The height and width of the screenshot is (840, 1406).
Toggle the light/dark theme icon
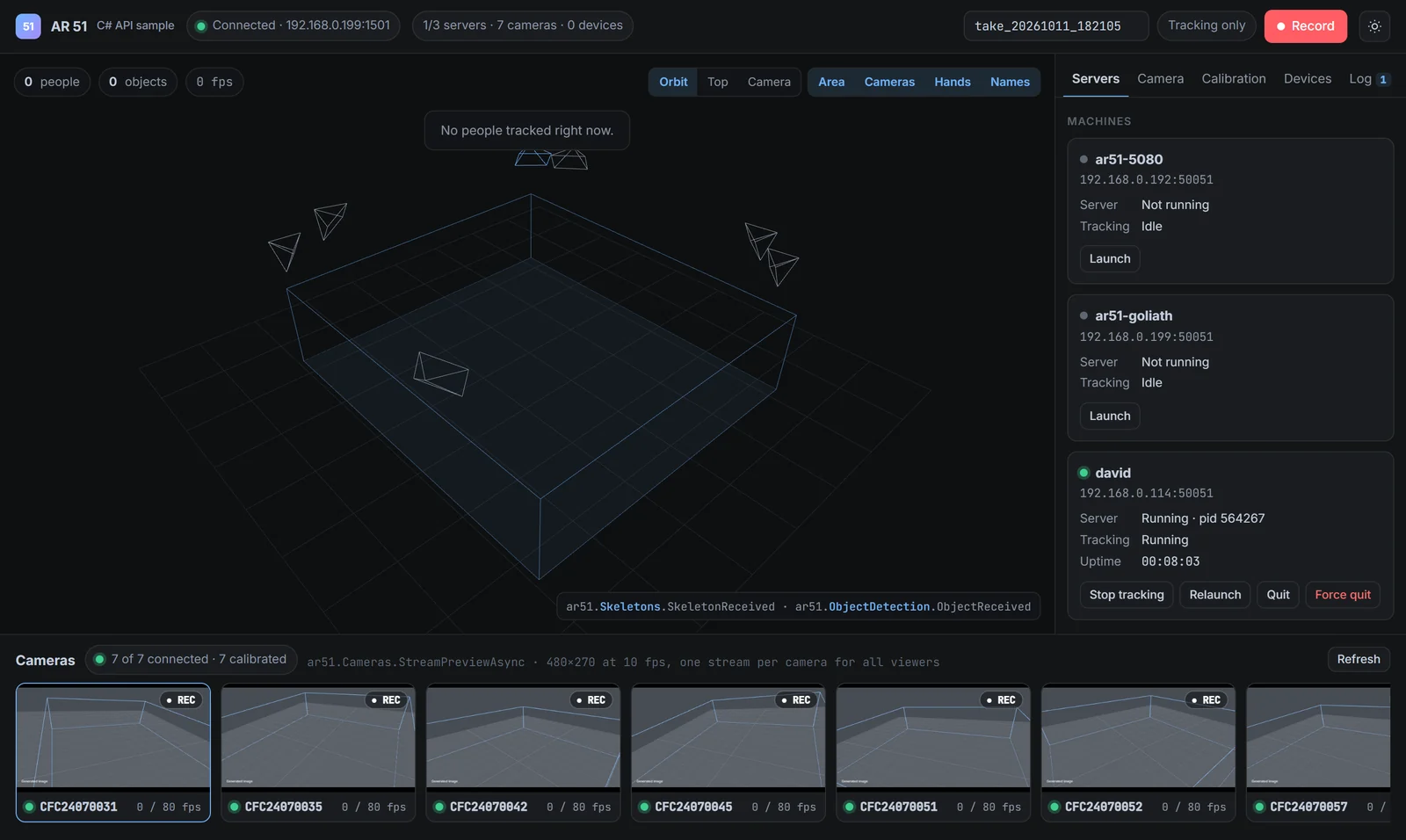tap(1374, 26)
